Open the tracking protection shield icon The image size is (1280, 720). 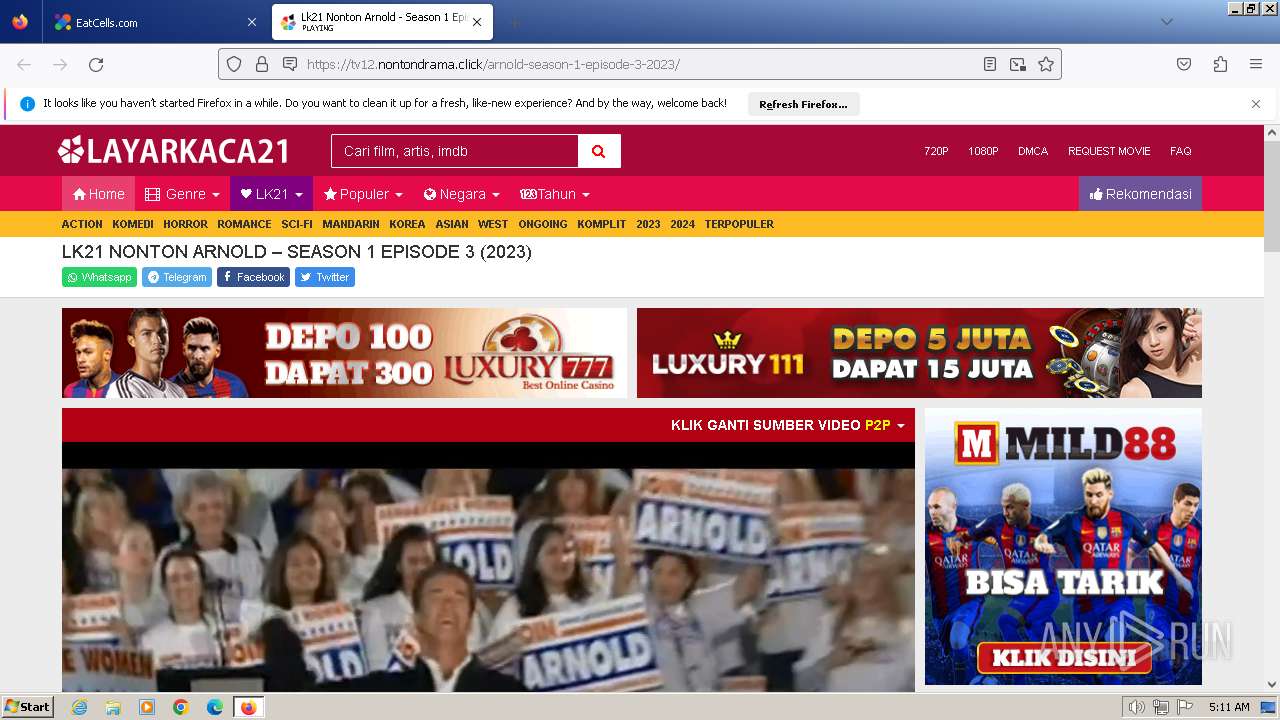pos(234,64)
